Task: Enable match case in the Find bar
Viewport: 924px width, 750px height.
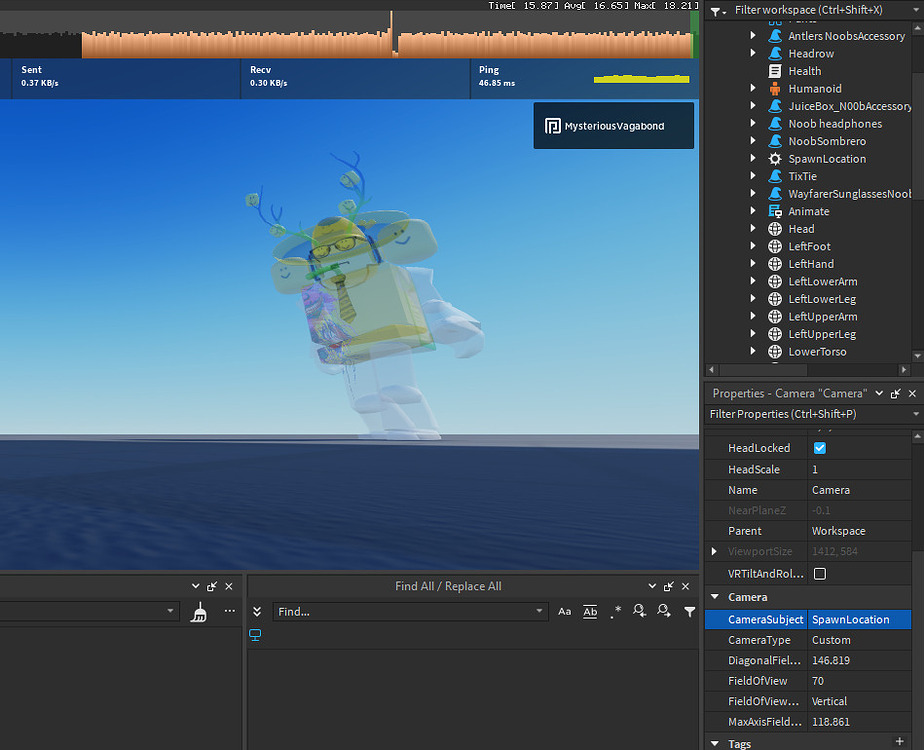Action: (x=565, y=612)
